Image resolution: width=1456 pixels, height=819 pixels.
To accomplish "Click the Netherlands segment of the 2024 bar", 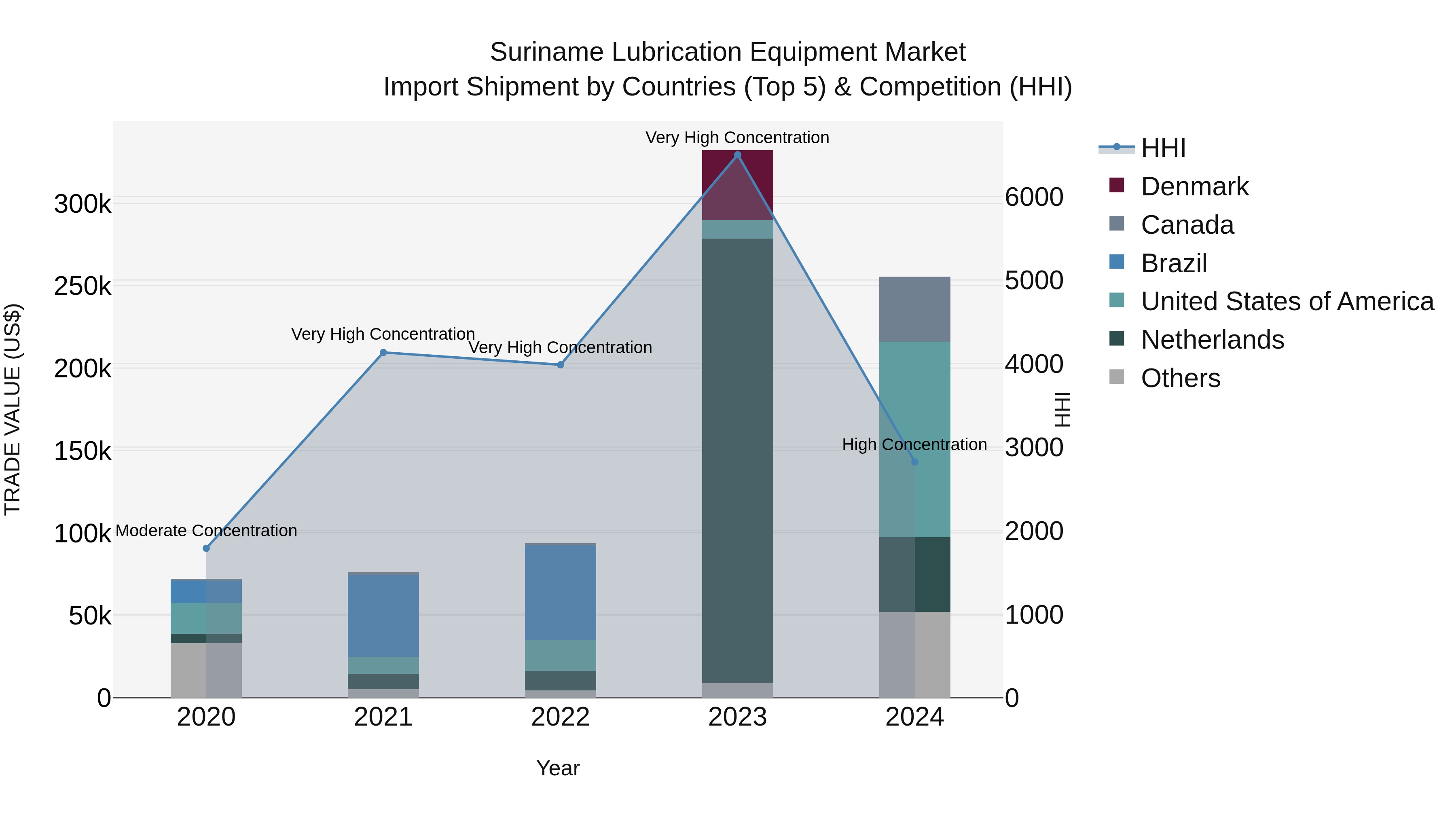I will coord(915,575).
